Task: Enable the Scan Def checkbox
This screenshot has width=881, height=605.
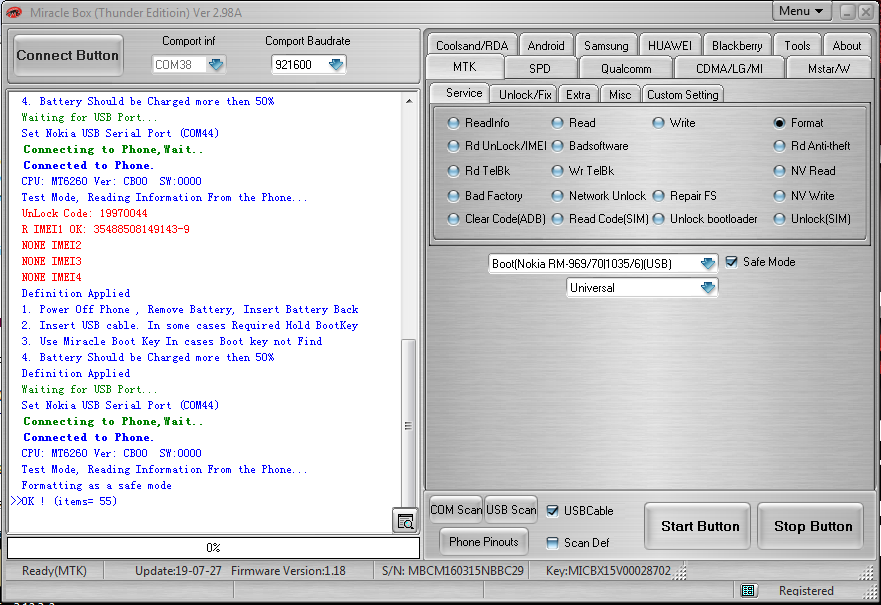Action: [x=552, y=543]
